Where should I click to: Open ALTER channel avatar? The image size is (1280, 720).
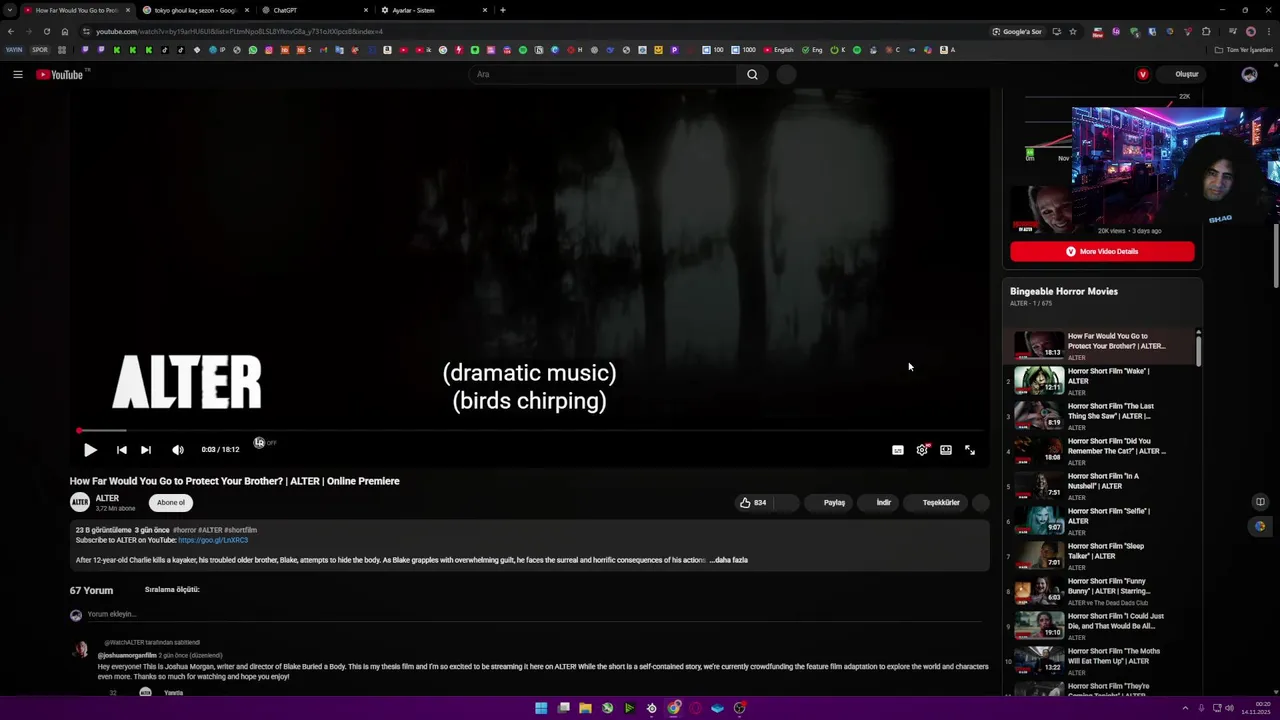[80, 502]
